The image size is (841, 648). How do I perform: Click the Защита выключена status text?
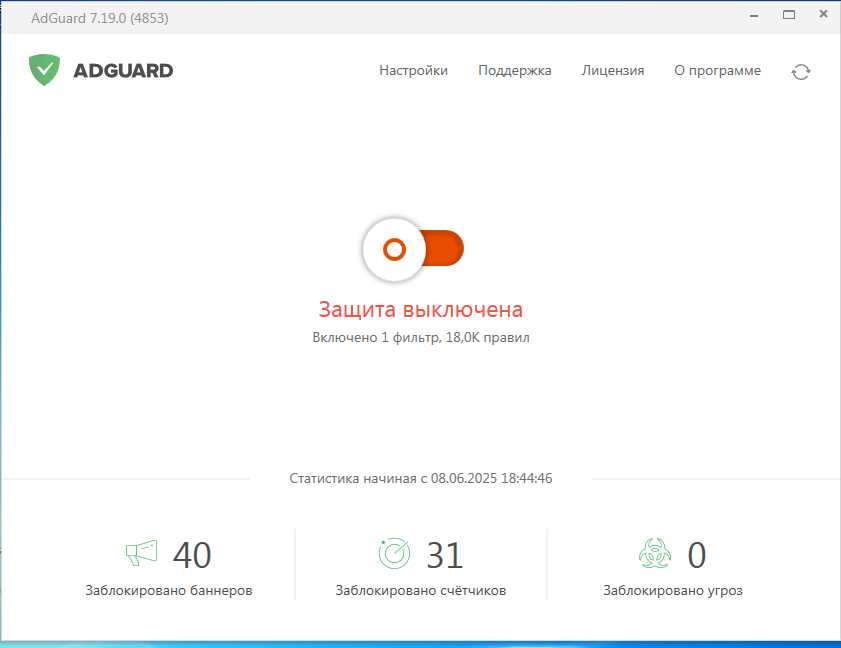coord(420,310)
